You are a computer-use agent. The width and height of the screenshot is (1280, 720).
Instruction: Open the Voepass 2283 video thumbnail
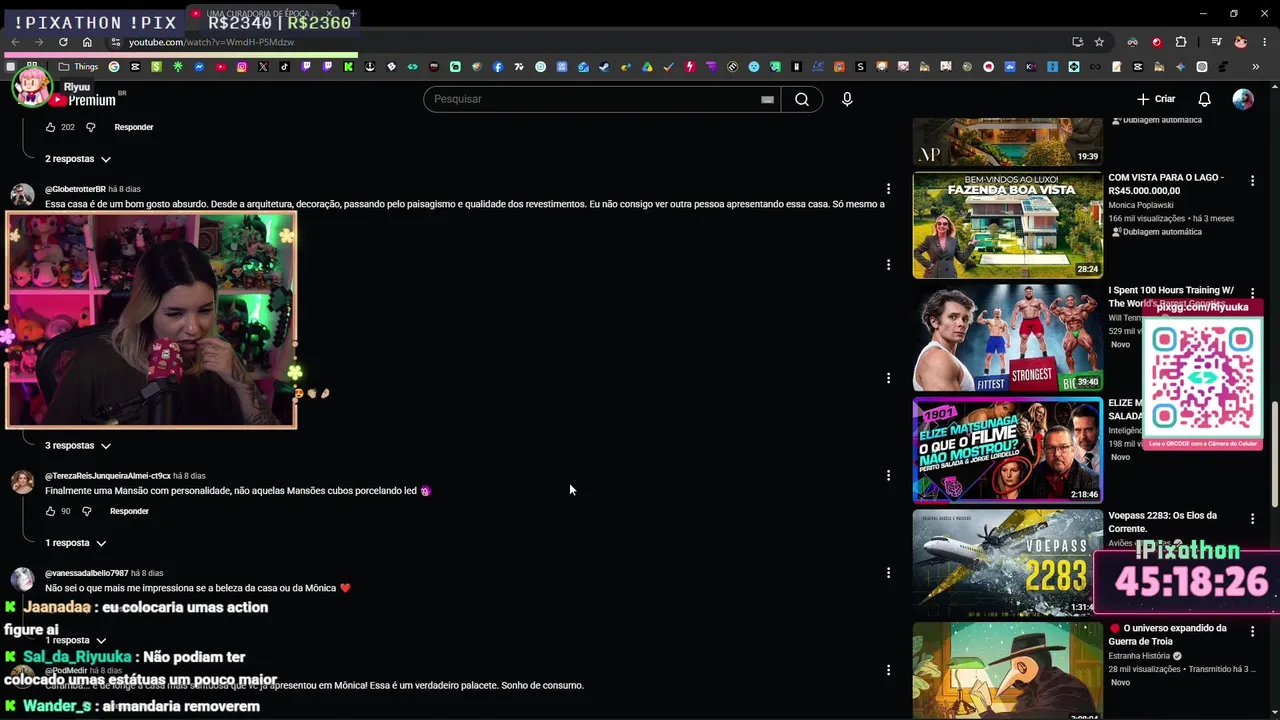pos(1008,563)
